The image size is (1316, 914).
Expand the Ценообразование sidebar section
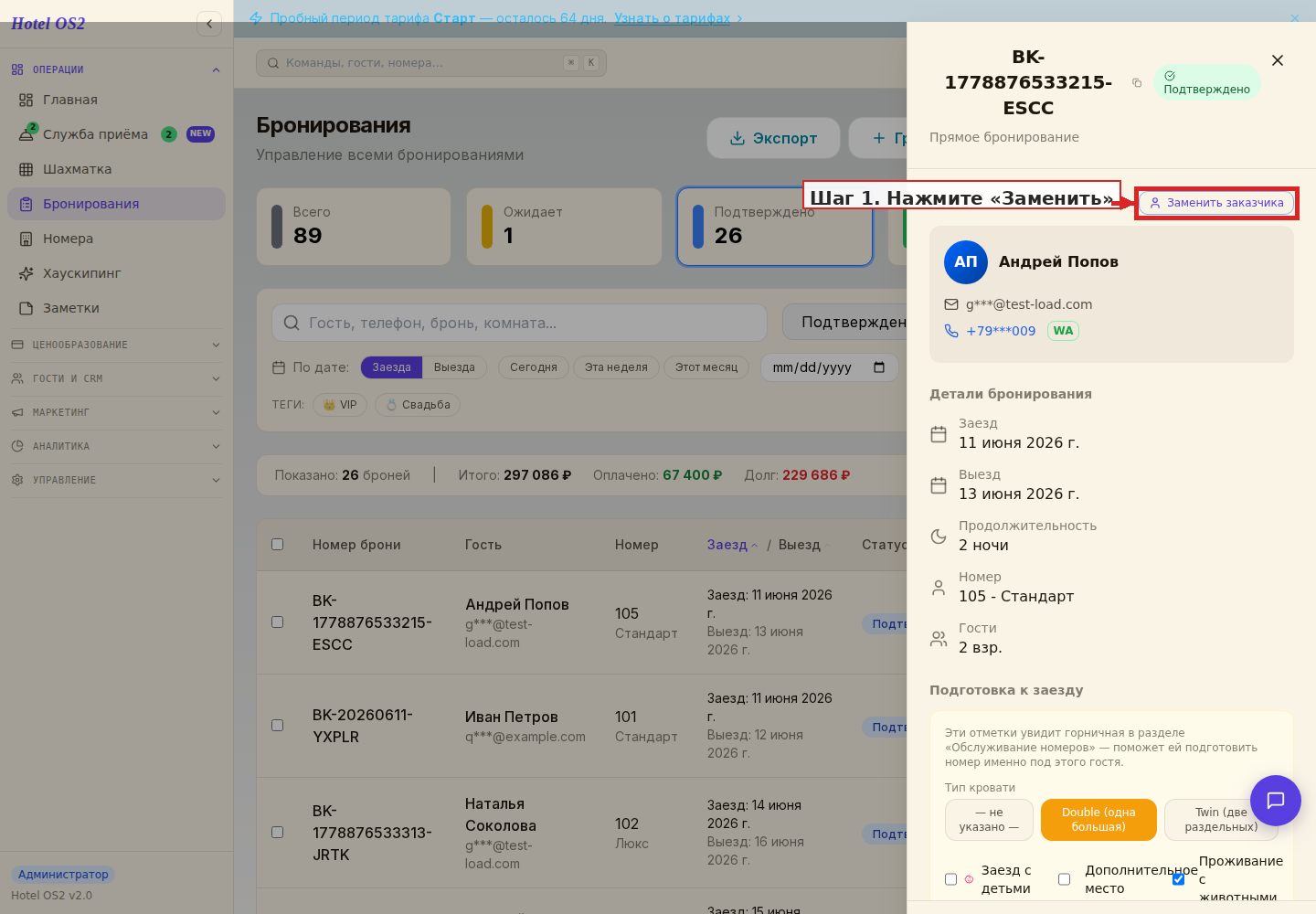click(116, 345)
